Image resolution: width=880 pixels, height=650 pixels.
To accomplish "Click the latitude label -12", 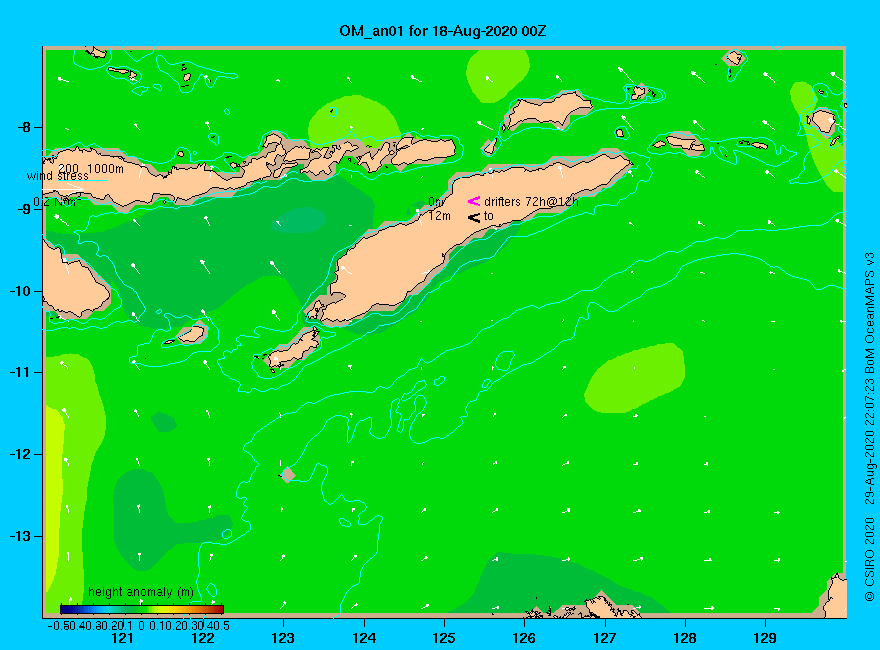I will [21, 454].
